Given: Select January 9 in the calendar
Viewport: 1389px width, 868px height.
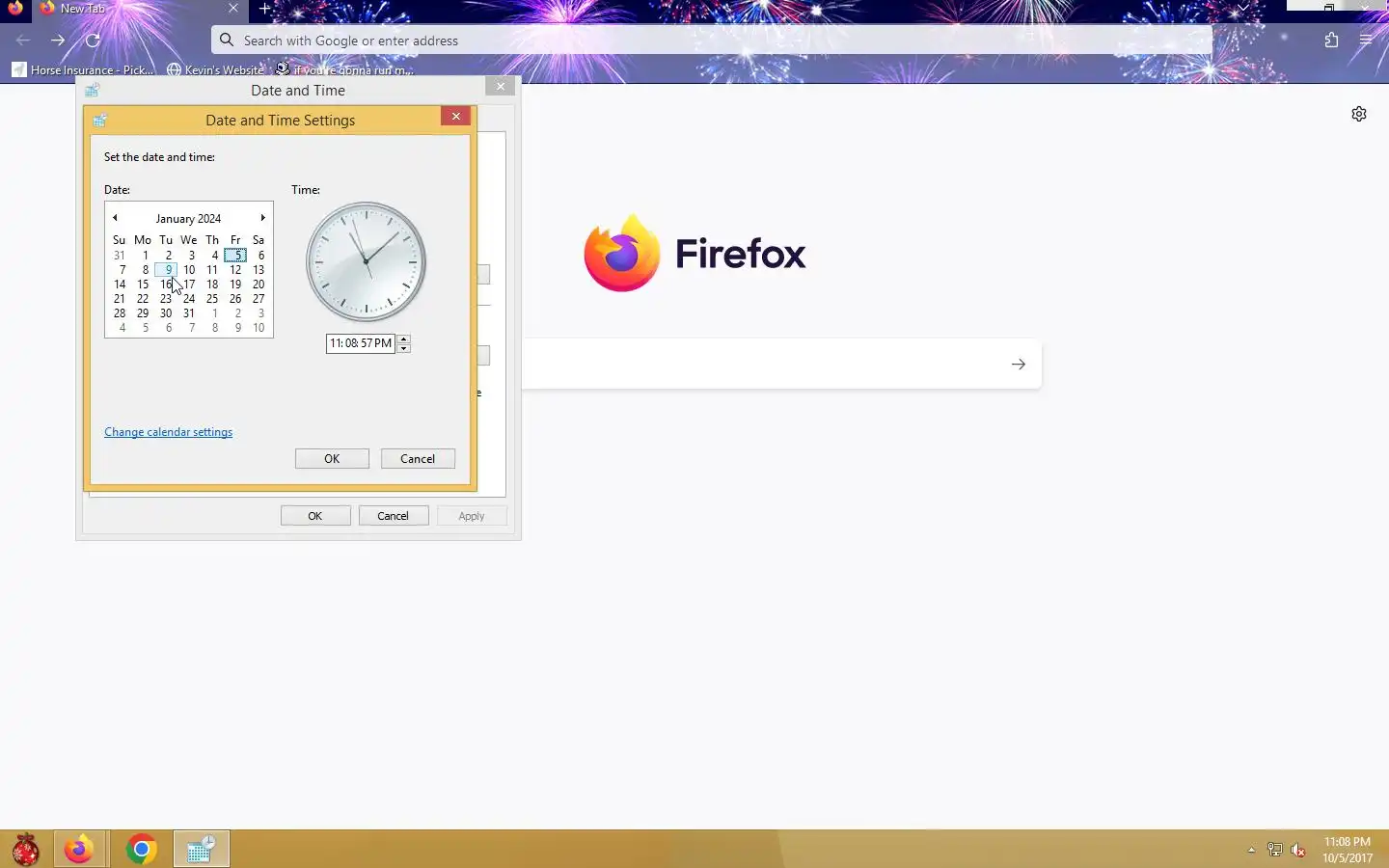Looking at the screenshot, I should pos(167,270).
